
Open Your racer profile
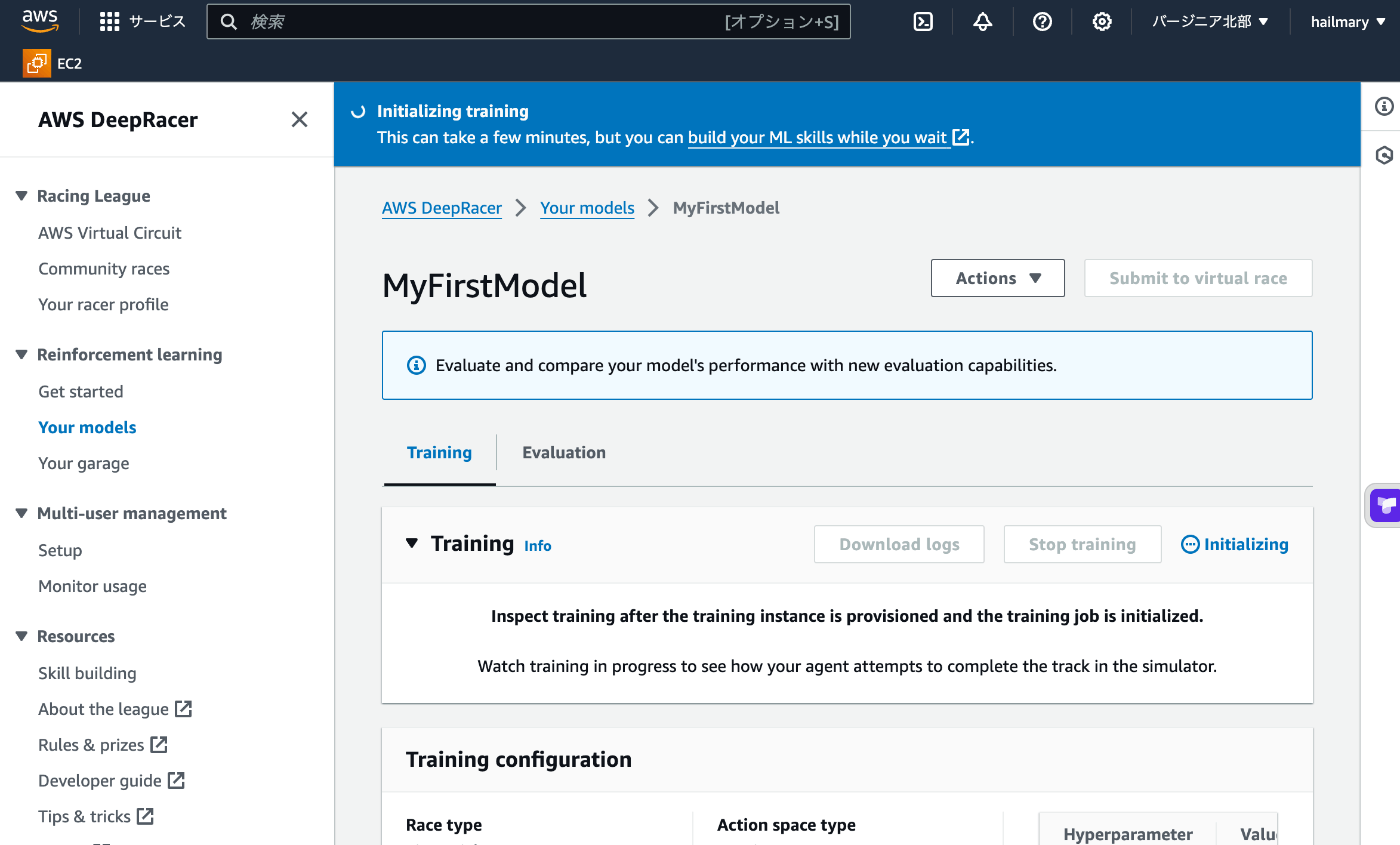coord(103,305)
